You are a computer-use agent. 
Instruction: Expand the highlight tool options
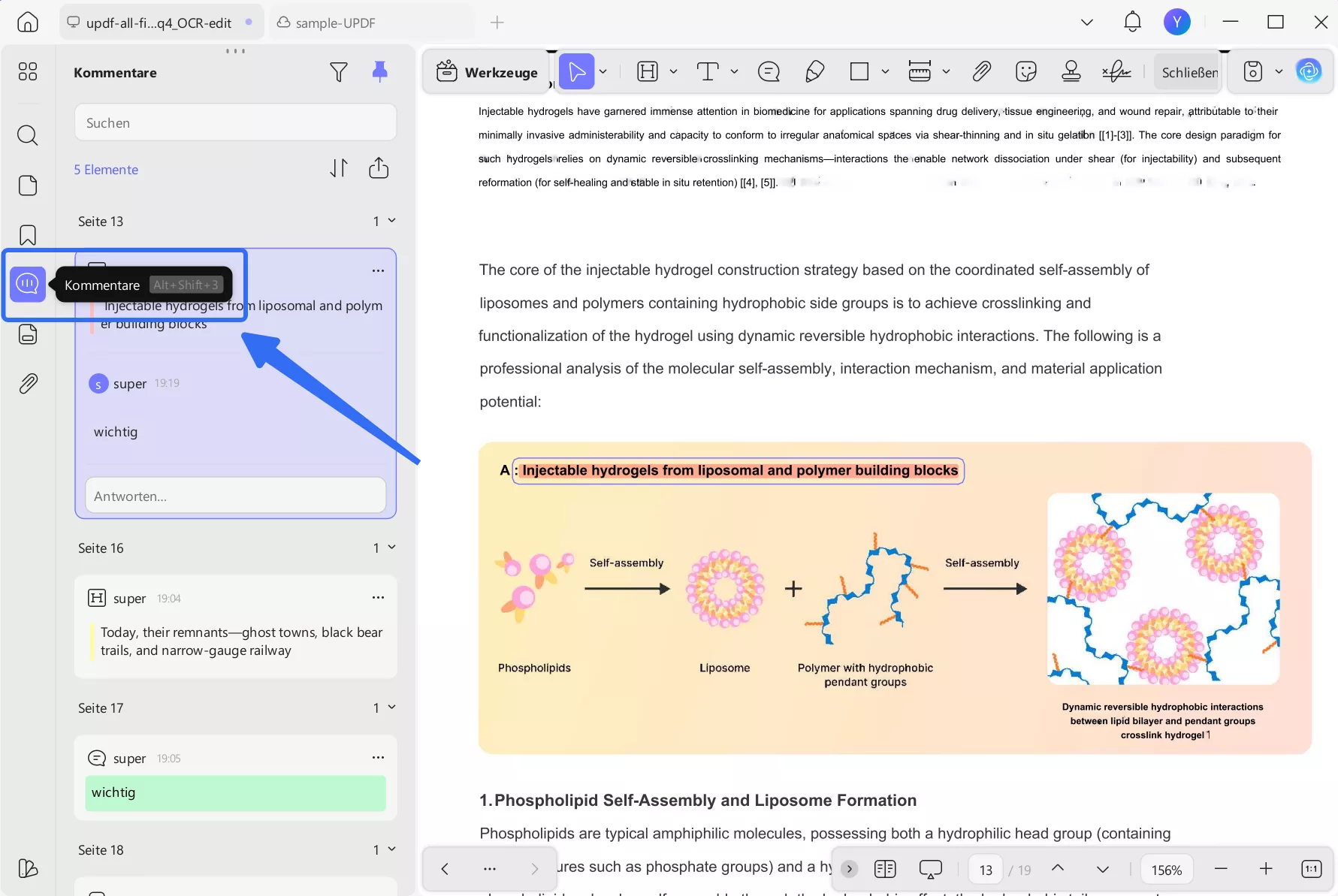[673, 71]
